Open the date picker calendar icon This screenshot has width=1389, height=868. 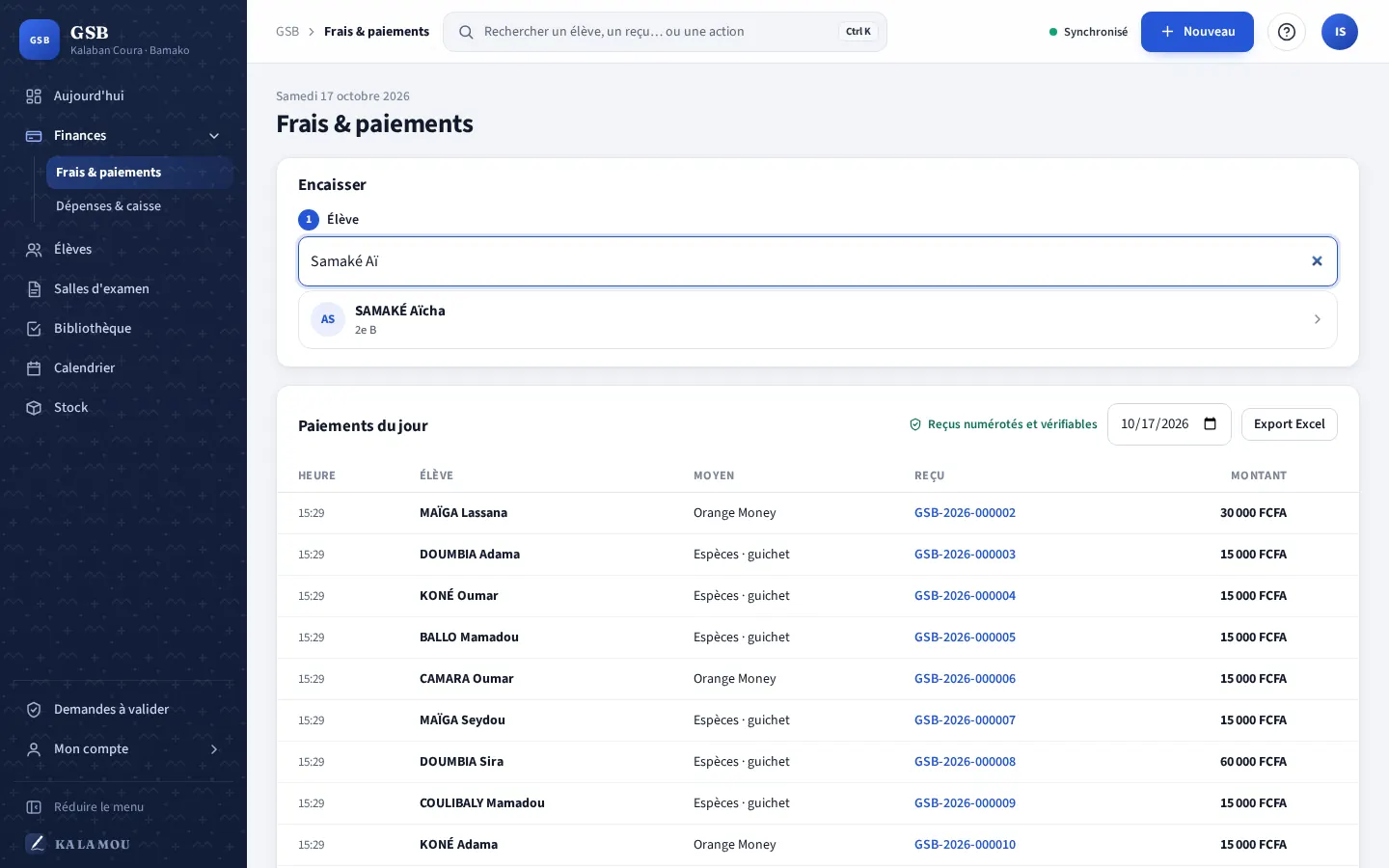(1211, 424)
